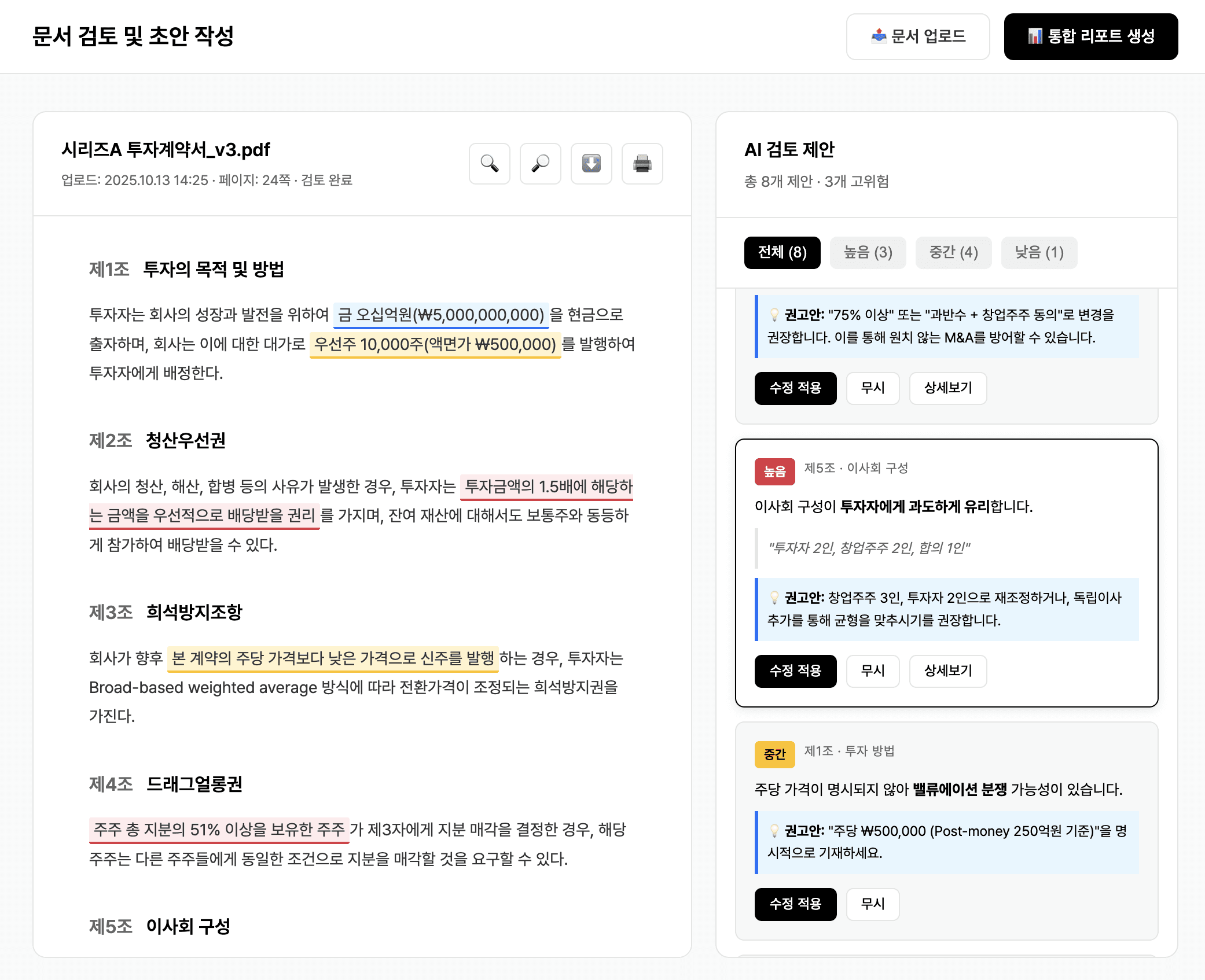Click the red highlighted 투자금액의 1.5배 clause
This screenshot has height=980, width=1205.
click(x=546, y=487)
